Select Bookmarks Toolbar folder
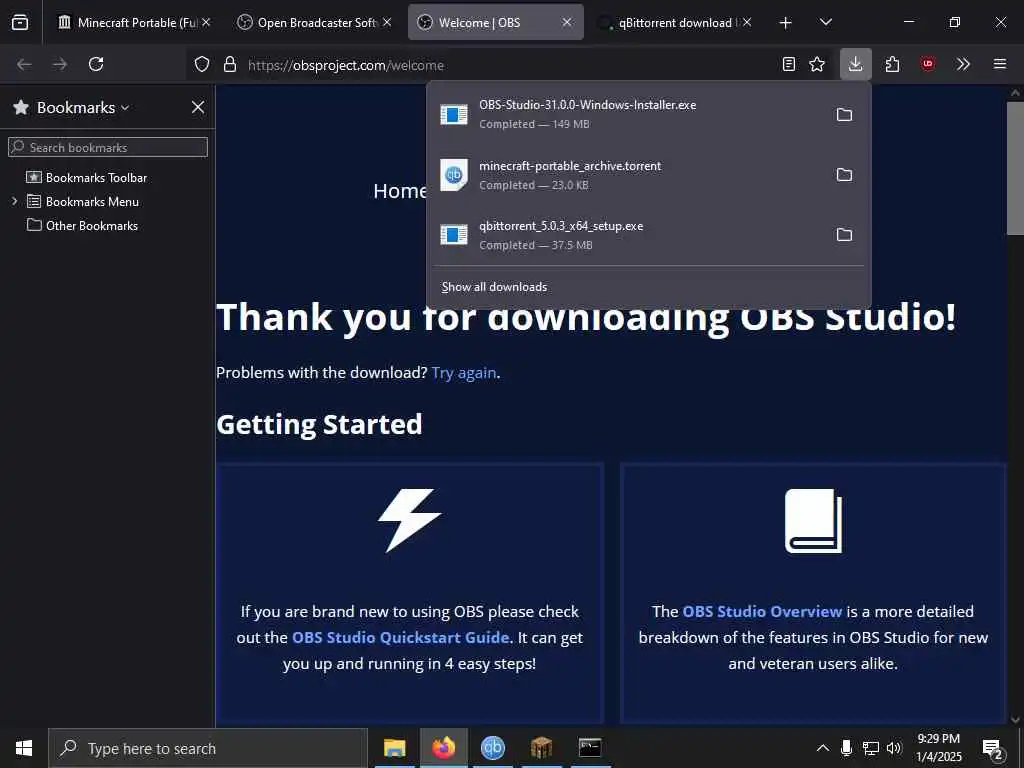Image resolution: width=1024 pixels, height=768 pixels. tap(87, 178)
